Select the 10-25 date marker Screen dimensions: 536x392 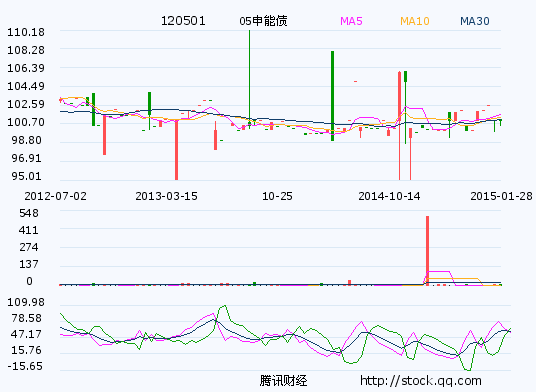coord(277,196)
